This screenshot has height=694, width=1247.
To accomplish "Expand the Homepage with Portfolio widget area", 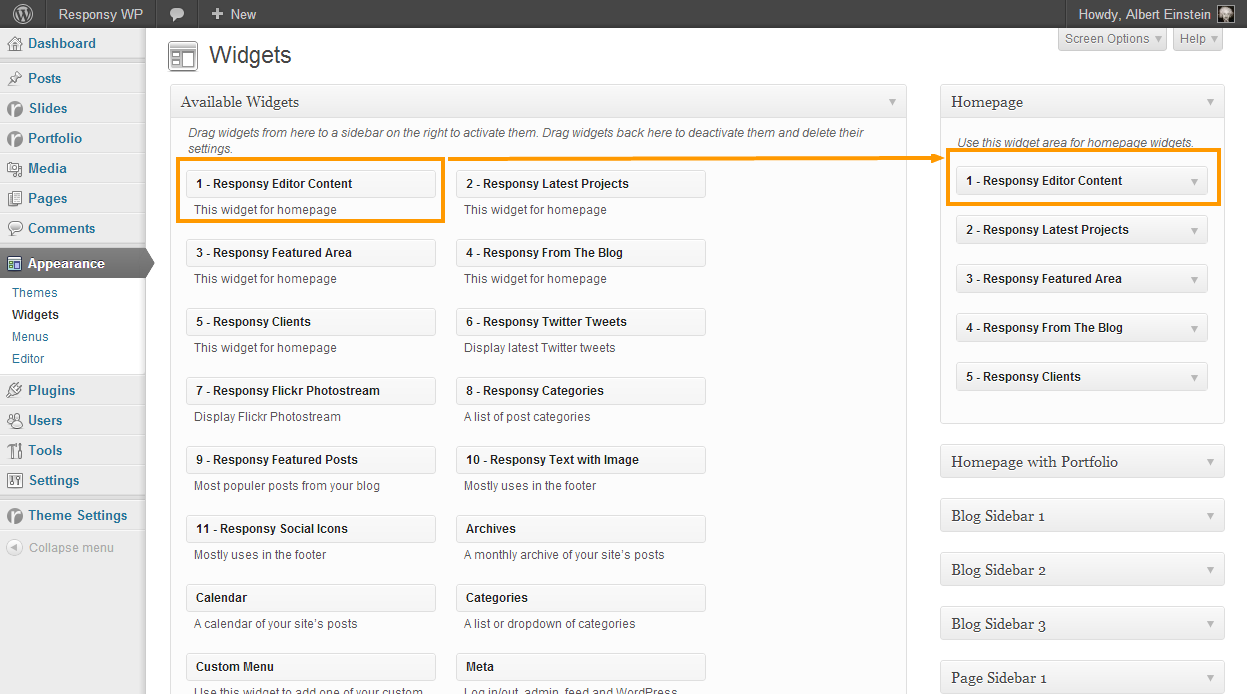I will pyautogui.click(x=1210, y=462).
